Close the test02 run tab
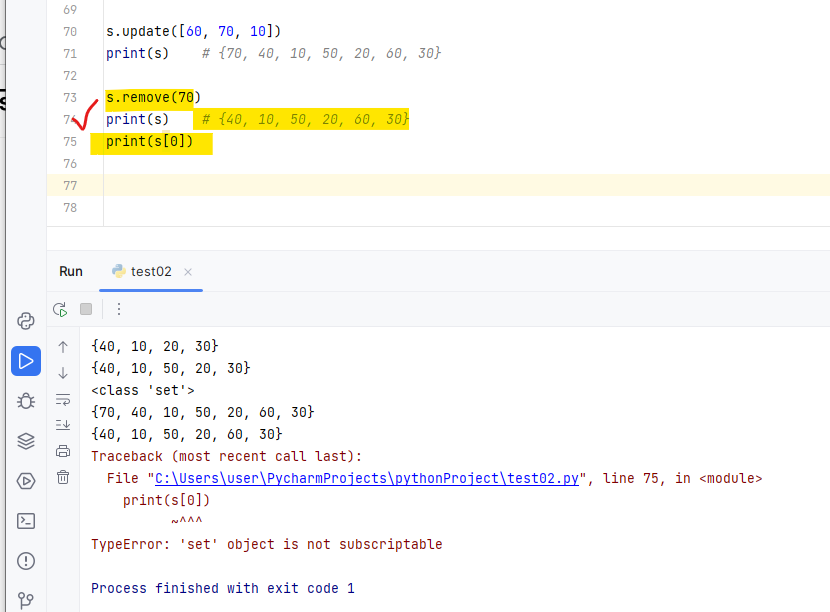Image resolution: width=830 pixels, height=612 pixels. (187, 272)
